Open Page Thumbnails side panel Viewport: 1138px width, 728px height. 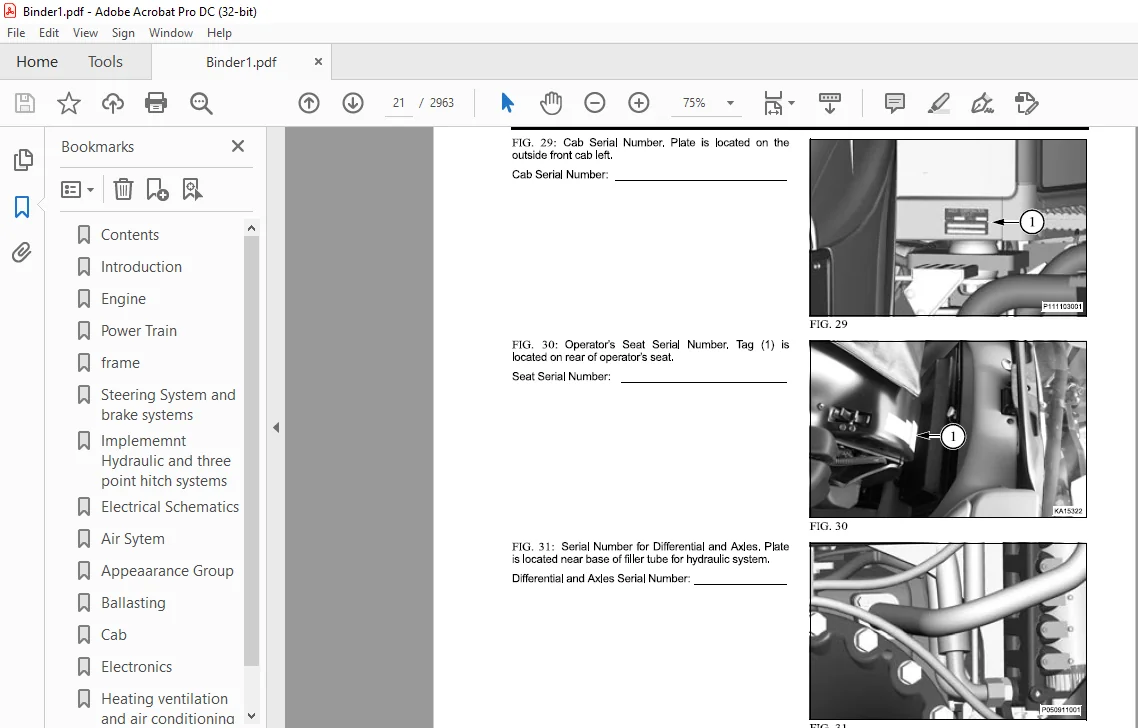pyautogui.click(x=22, y=160)
